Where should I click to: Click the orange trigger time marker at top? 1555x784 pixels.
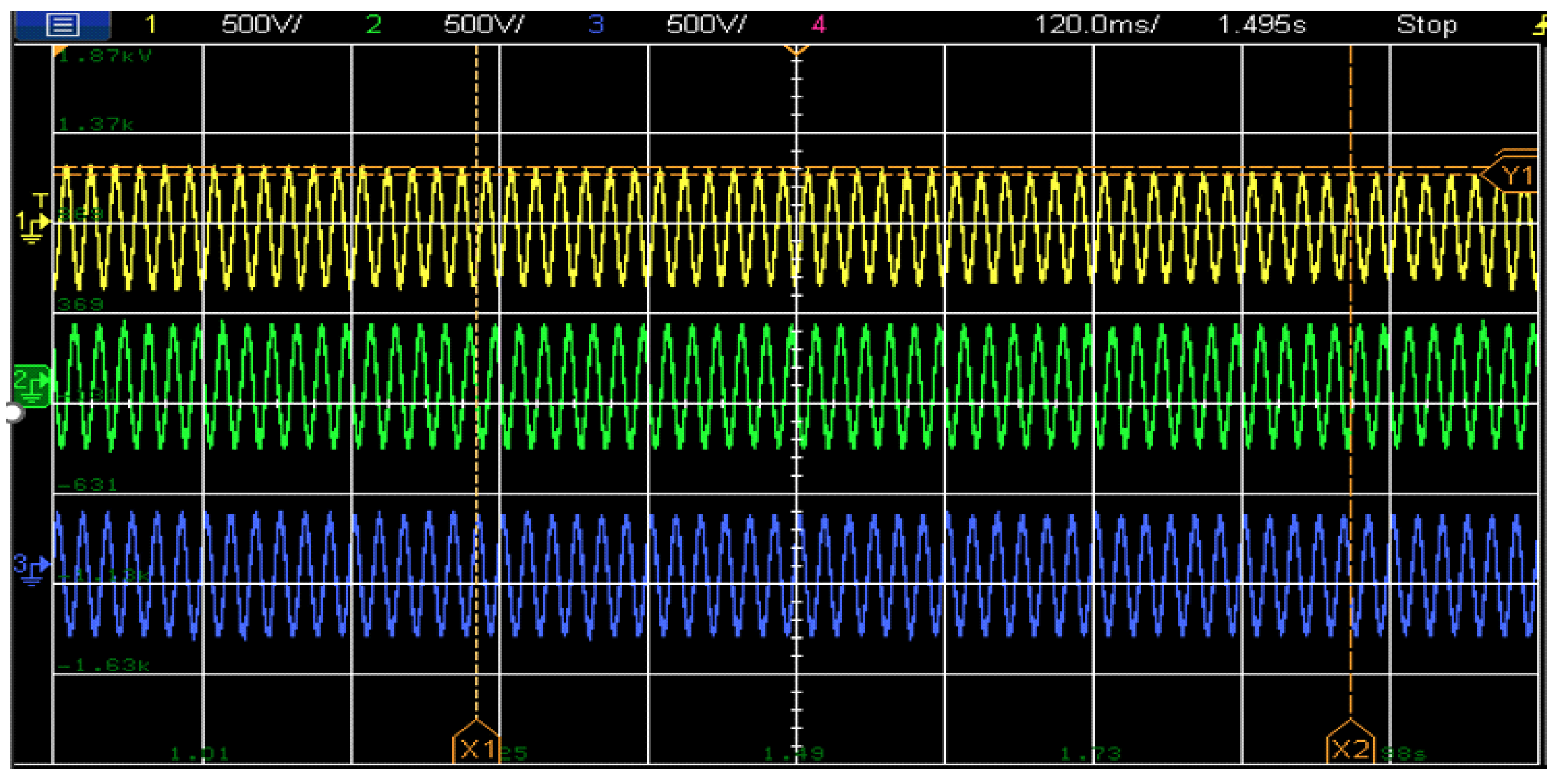(x=796, y=51)
